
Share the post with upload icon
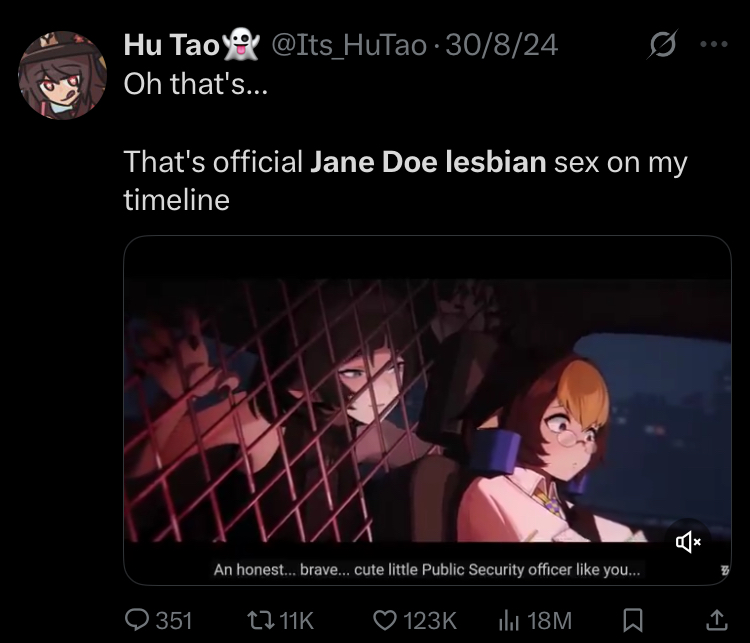[x=717, y=620]
